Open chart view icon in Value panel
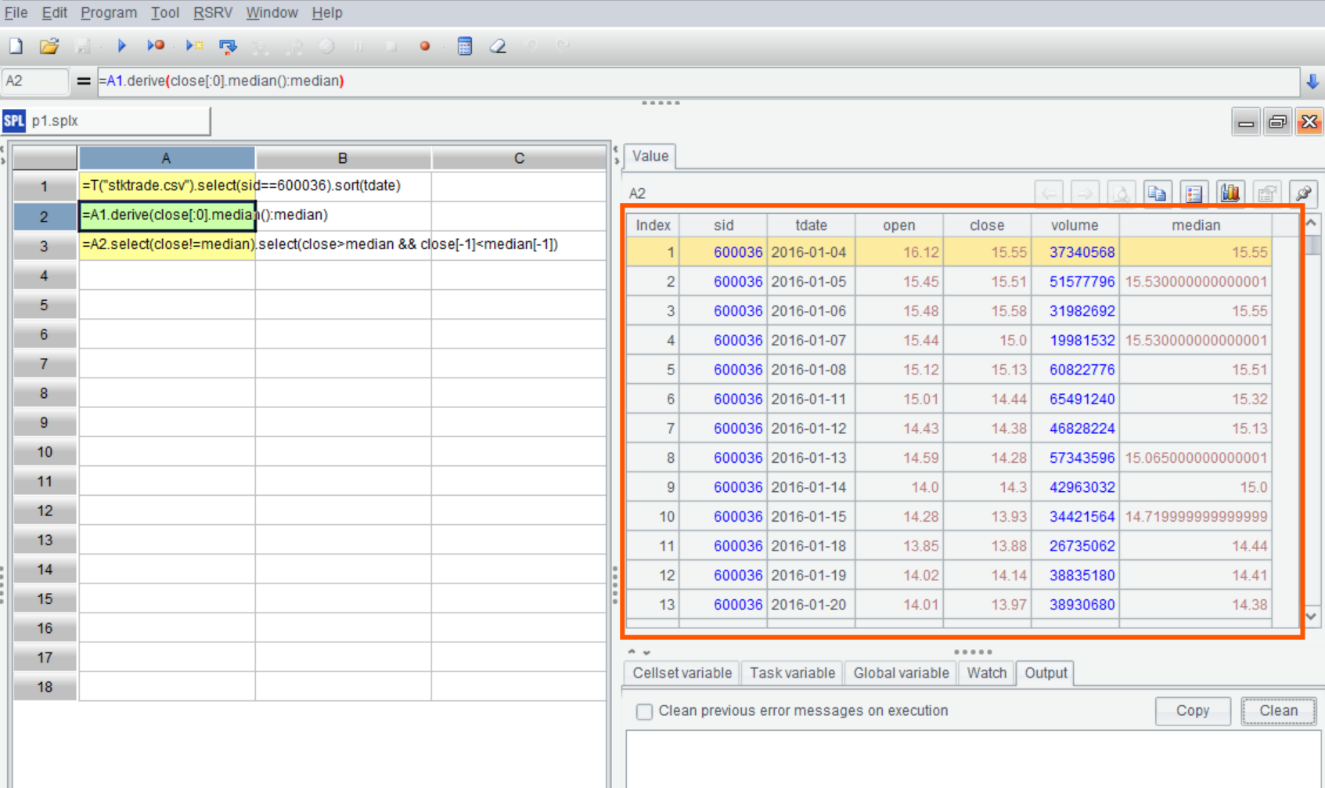 [1230, 193]
